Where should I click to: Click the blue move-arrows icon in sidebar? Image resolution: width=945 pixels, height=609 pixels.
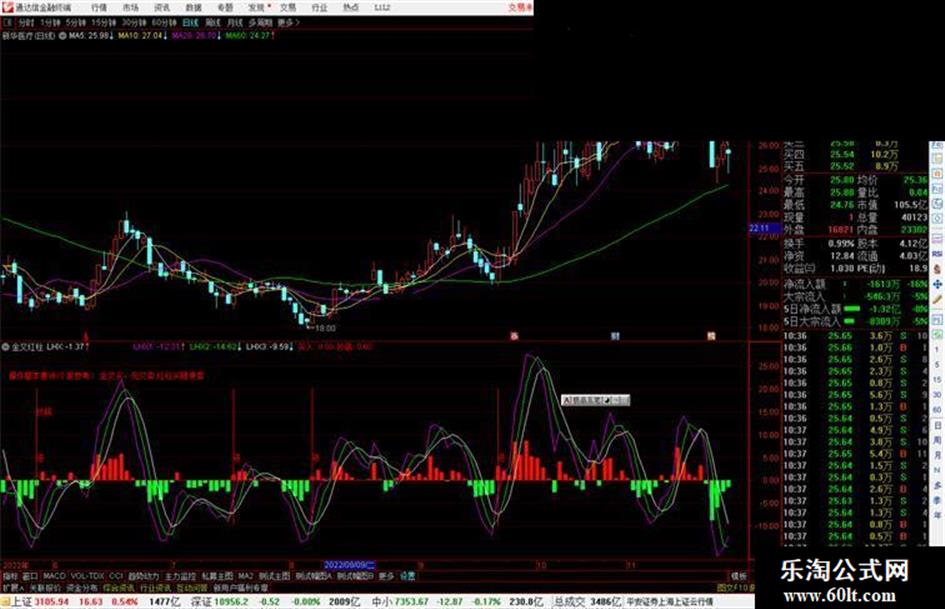937,284
